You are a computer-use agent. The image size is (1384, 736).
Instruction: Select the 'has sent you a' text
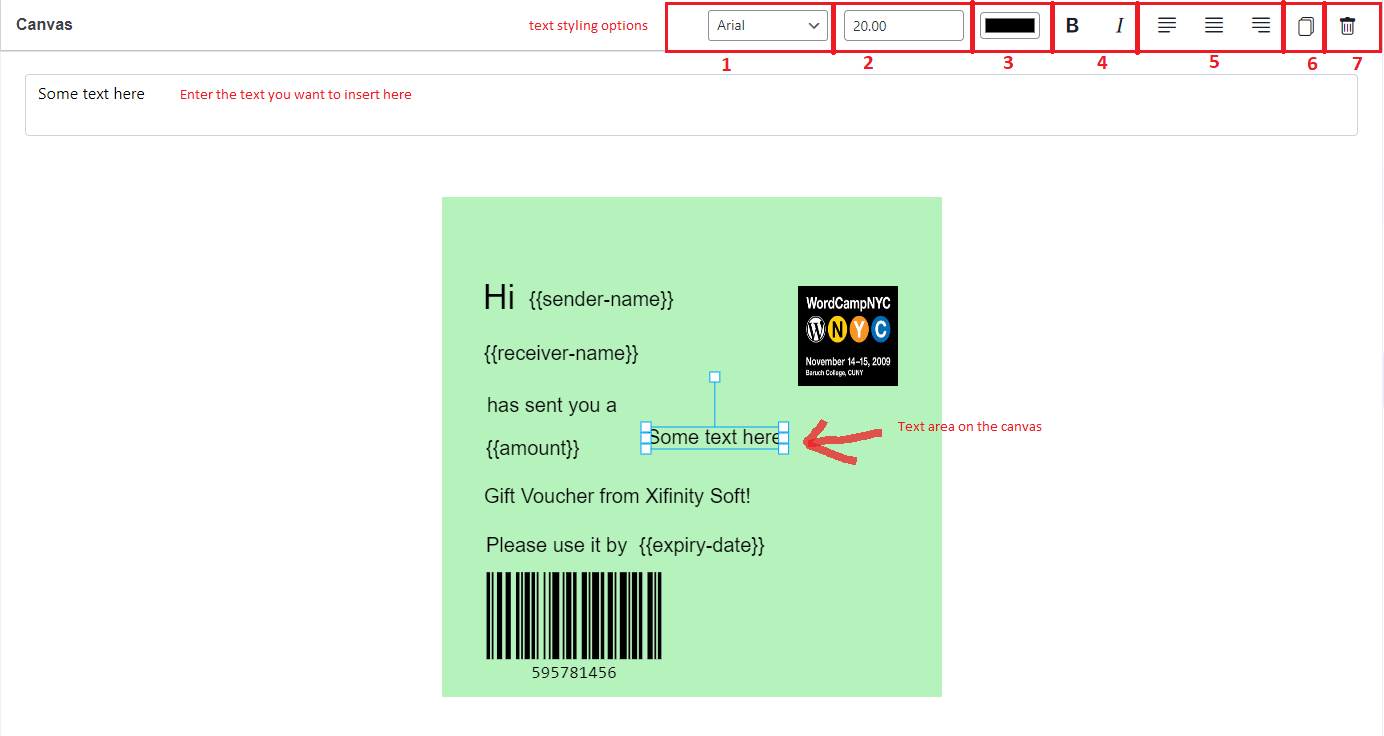tap(552, 405)
